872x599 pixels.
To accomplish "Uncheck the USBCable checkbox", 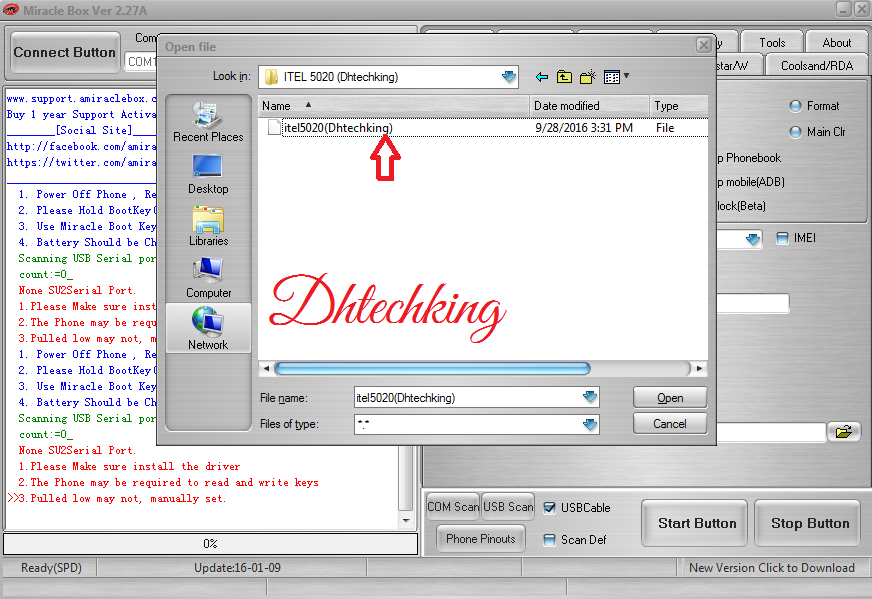I will [549, 508].
